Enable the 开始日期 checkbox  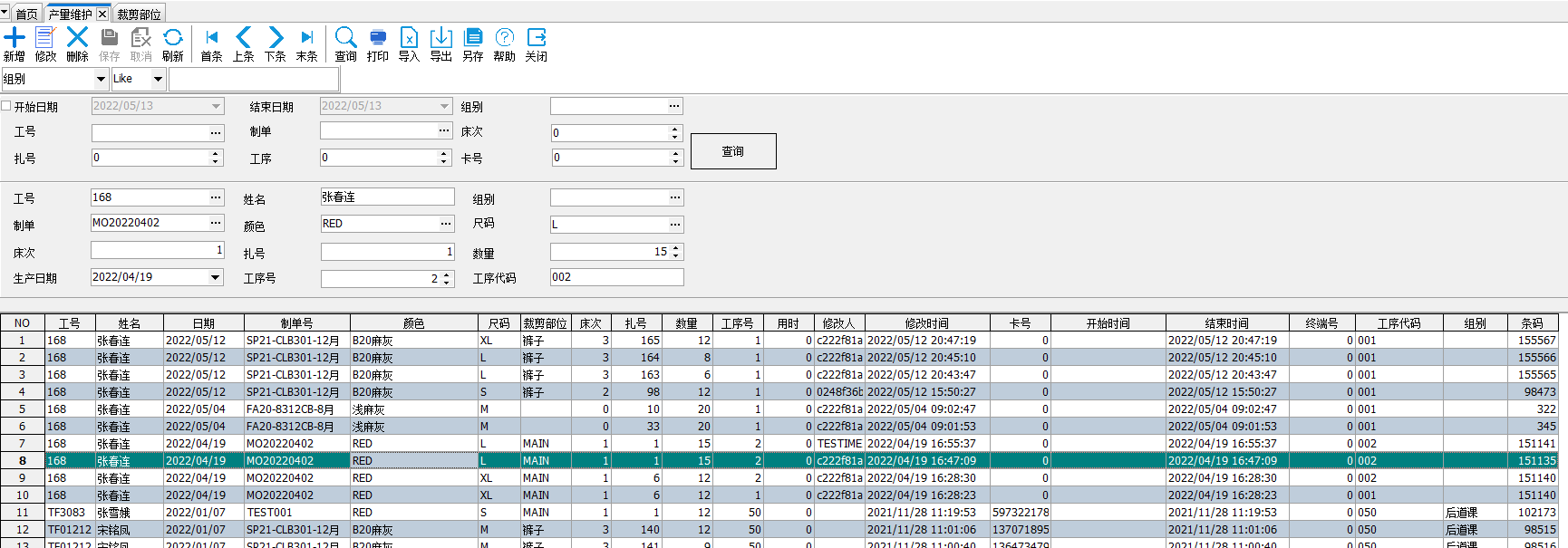point(6,106)
